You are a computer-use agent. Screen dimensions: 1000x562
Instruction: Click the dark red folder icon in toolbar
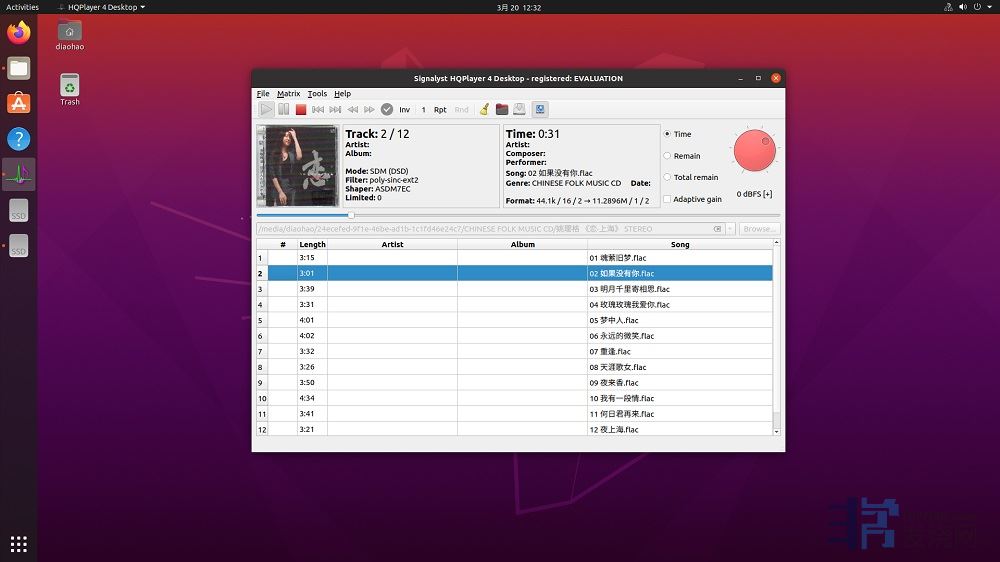[502, 110]
